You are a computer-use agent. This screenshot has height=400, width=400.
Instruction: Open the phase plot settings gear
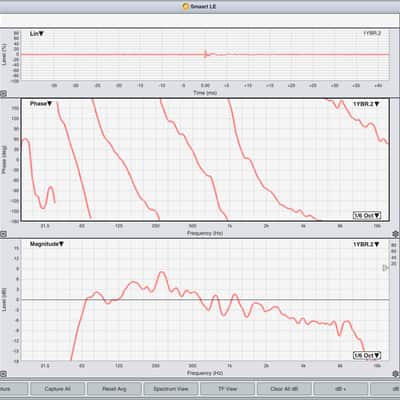click(x=396, y=234)
